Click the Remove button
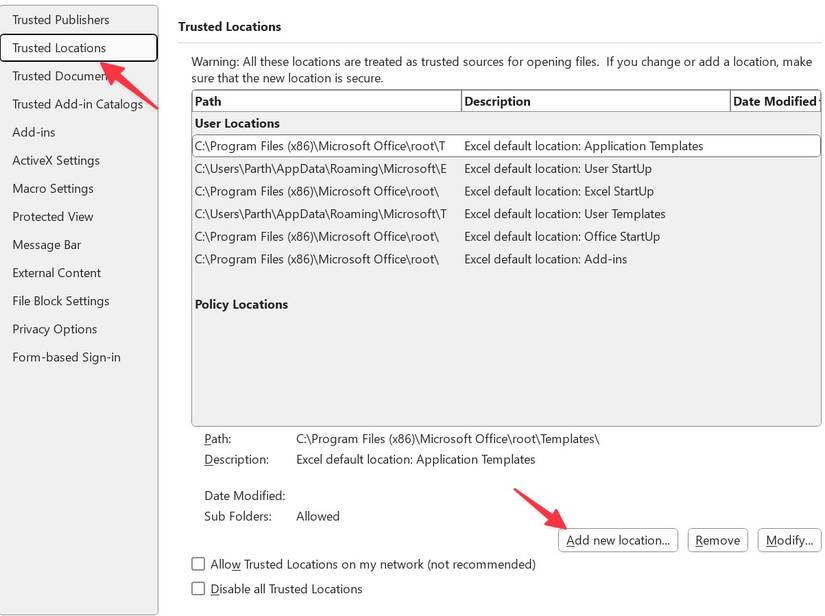Screen dimensions: 825x616 717,540
